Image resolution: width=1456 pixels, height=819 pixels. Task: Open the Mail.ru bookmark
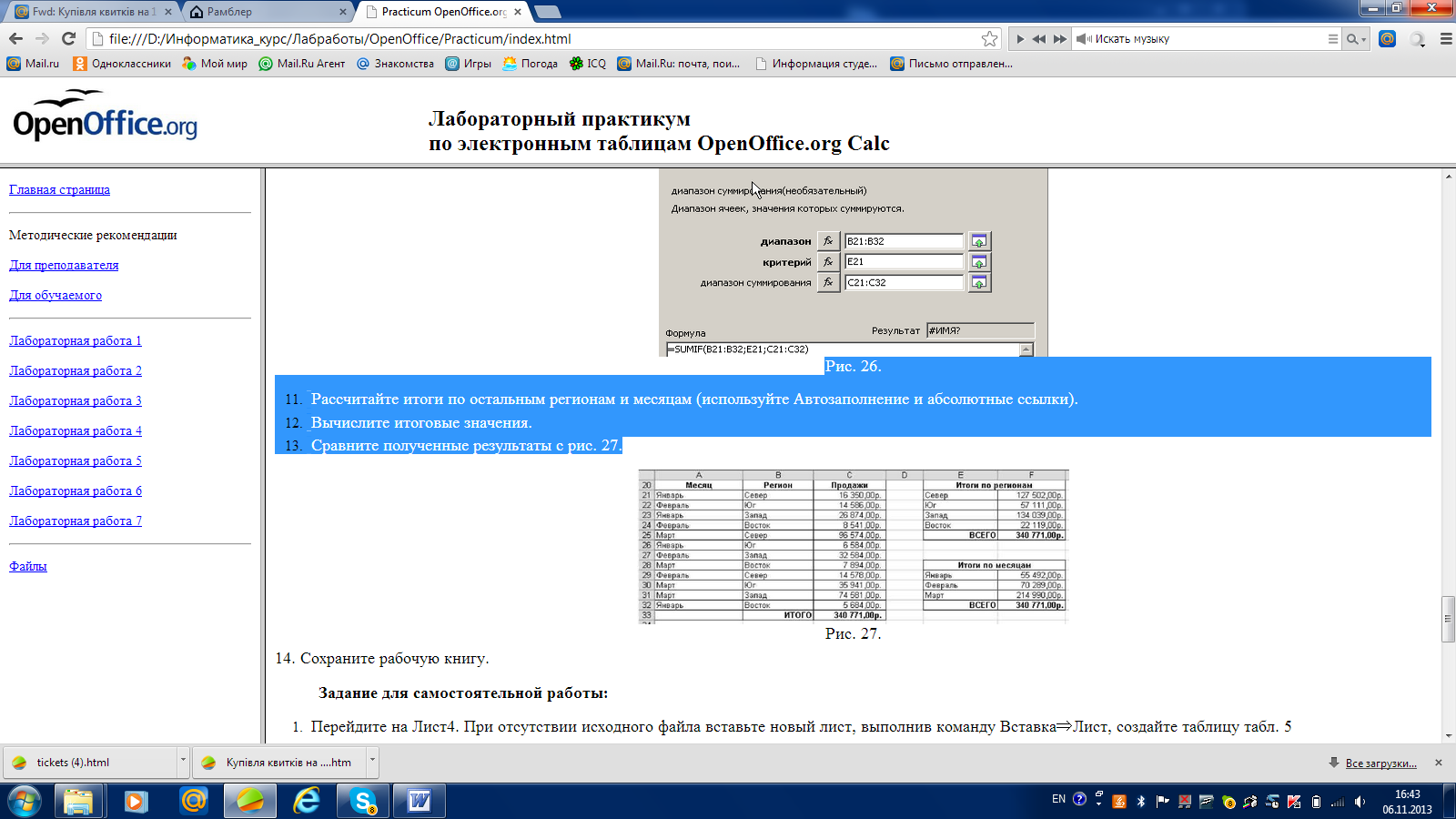tap(33, 64)
